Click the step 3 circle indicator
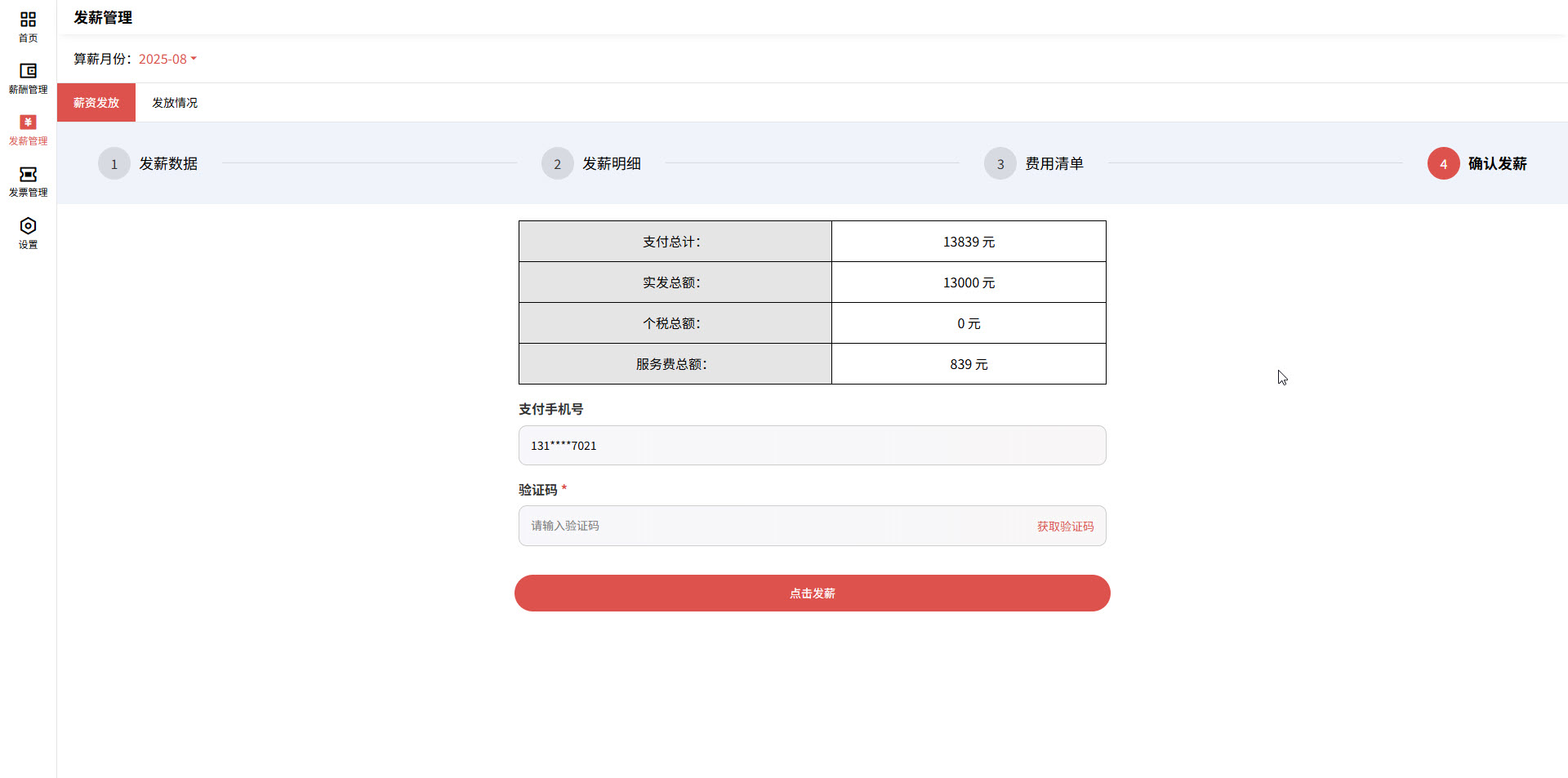This screenshot has width=1568, height=778. pos(1000,163)
